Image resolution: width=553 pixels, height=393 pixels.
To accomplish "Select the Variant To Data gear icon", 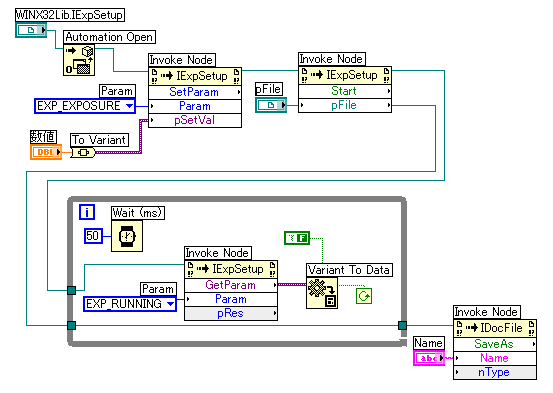I will [322, 293].
